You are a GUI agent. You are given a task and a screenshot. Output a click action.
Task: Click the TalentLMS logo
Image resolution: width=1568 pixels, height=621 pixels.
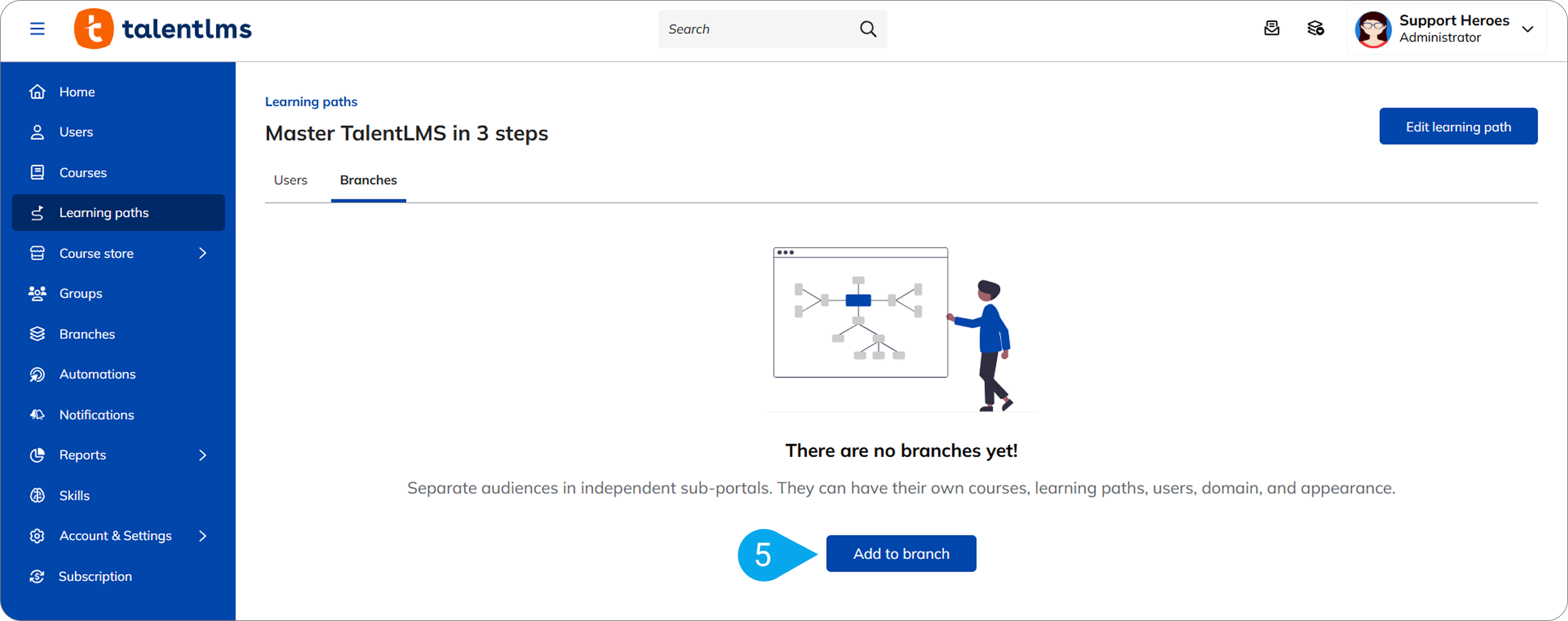click(x=163, y=29)
